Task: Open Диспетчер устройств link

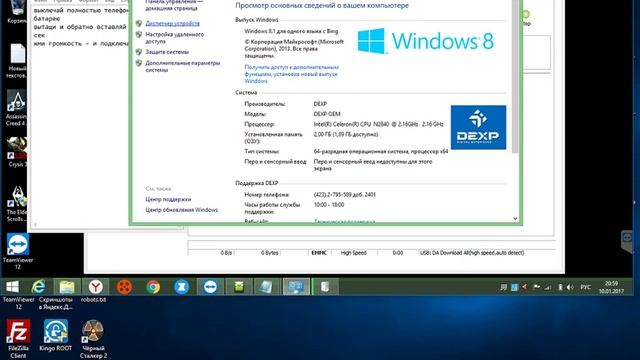Action: [172, 24]
